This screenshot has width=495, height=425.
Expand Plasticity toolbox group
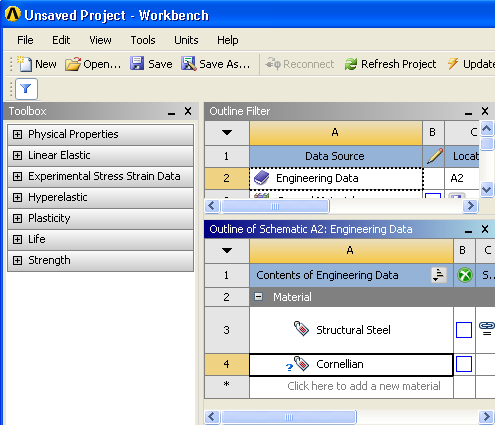coord(17,218)
